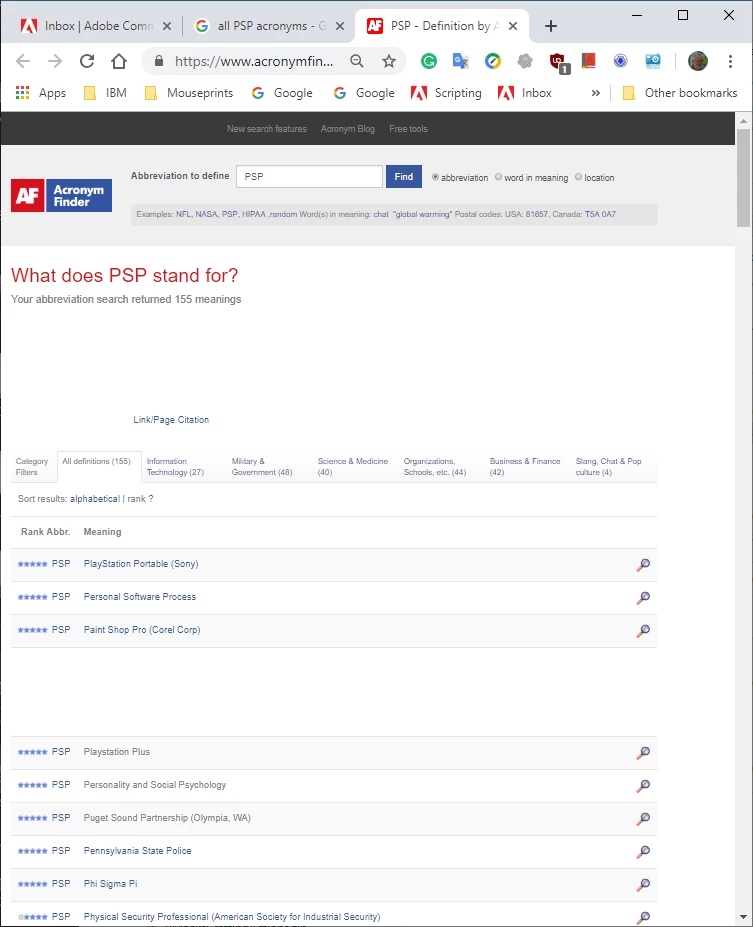This screenshot has height=927, width=753.
Task: Click the site info padlock icon
Action: tap(158, 61)
